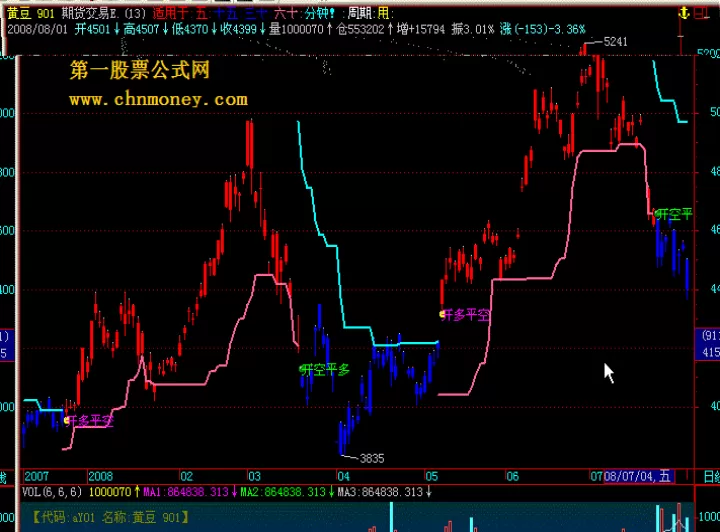720x532 pixels.
Task: Select the '02' month timeline label
Action: click(x=186, y=476)
